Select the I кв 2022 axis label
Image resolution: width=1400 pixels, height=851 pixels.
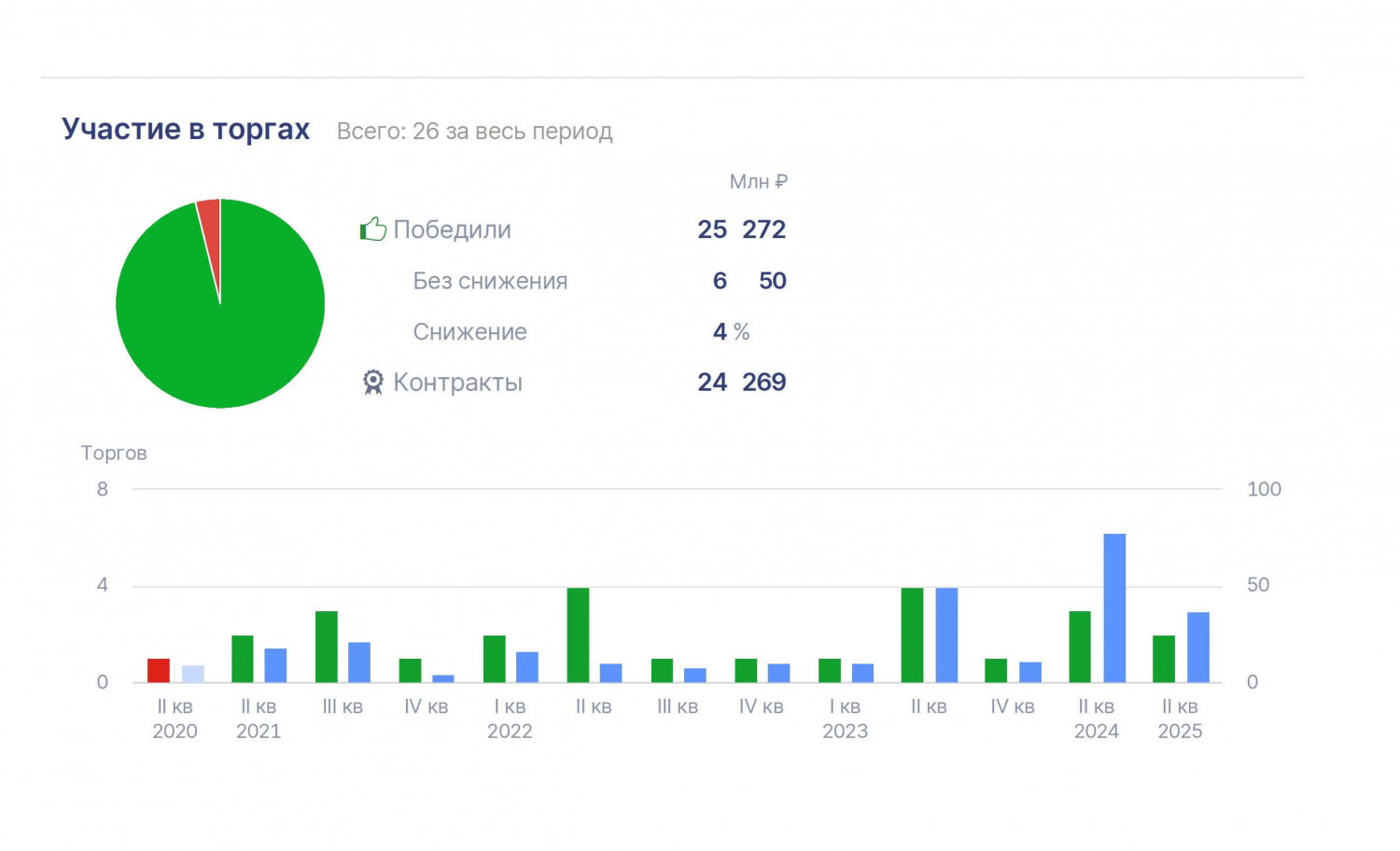[510, 719]
